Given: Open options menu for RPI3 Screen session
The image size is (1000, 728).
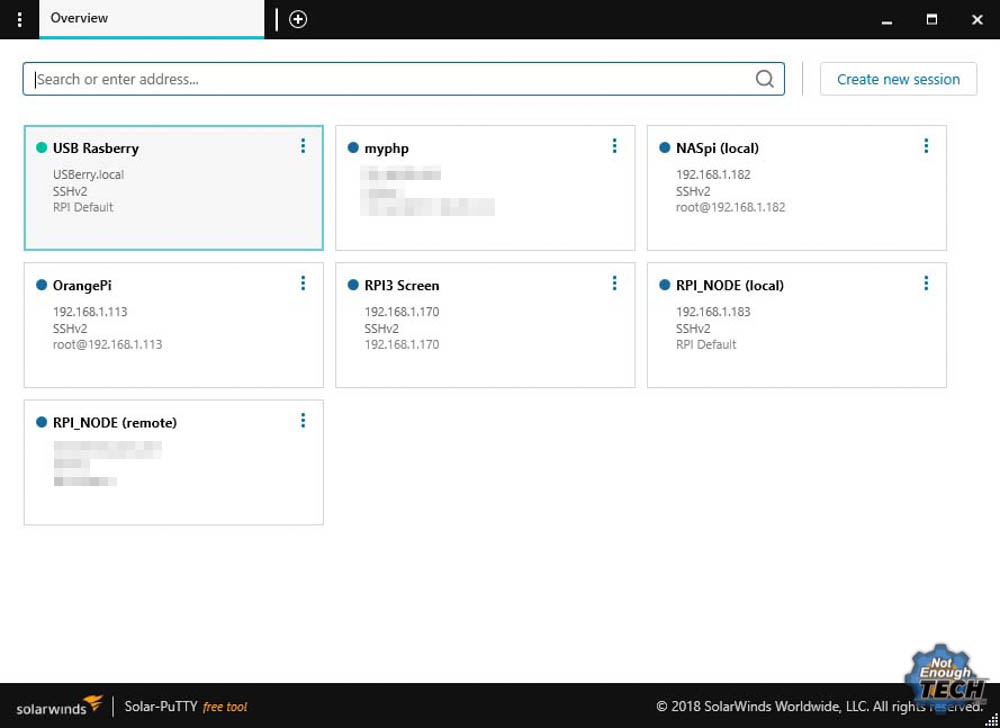Looking at the screenshot, I should [x=614, y=283].
